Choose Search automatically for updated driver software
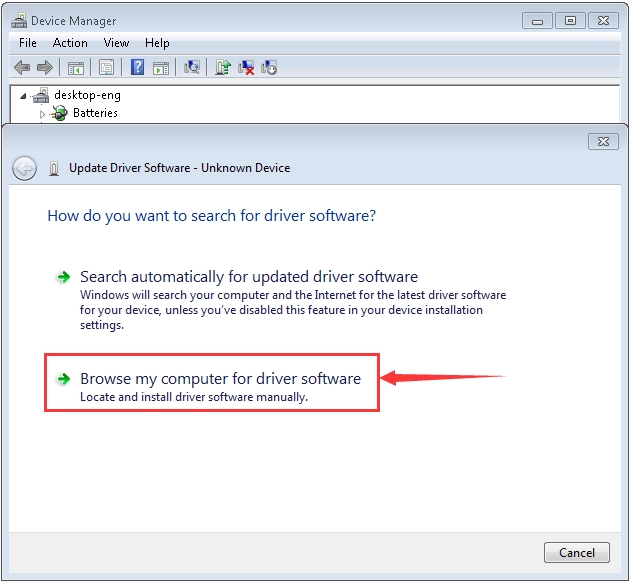 pos(248,277)
